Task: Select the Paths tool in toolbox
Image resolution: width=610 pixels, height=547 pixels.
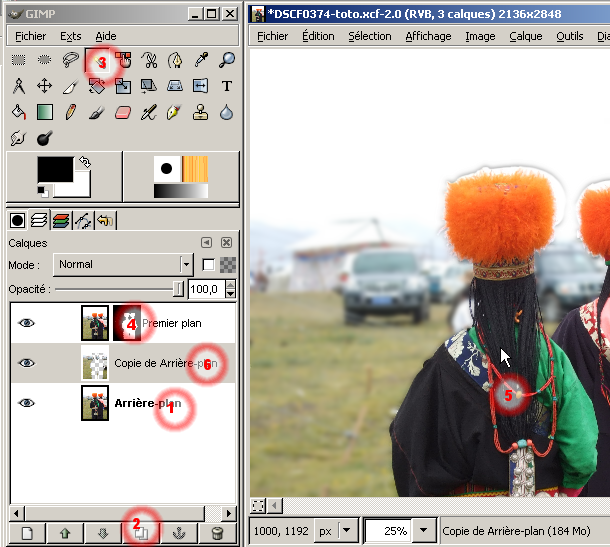Action: click(175, 60)
